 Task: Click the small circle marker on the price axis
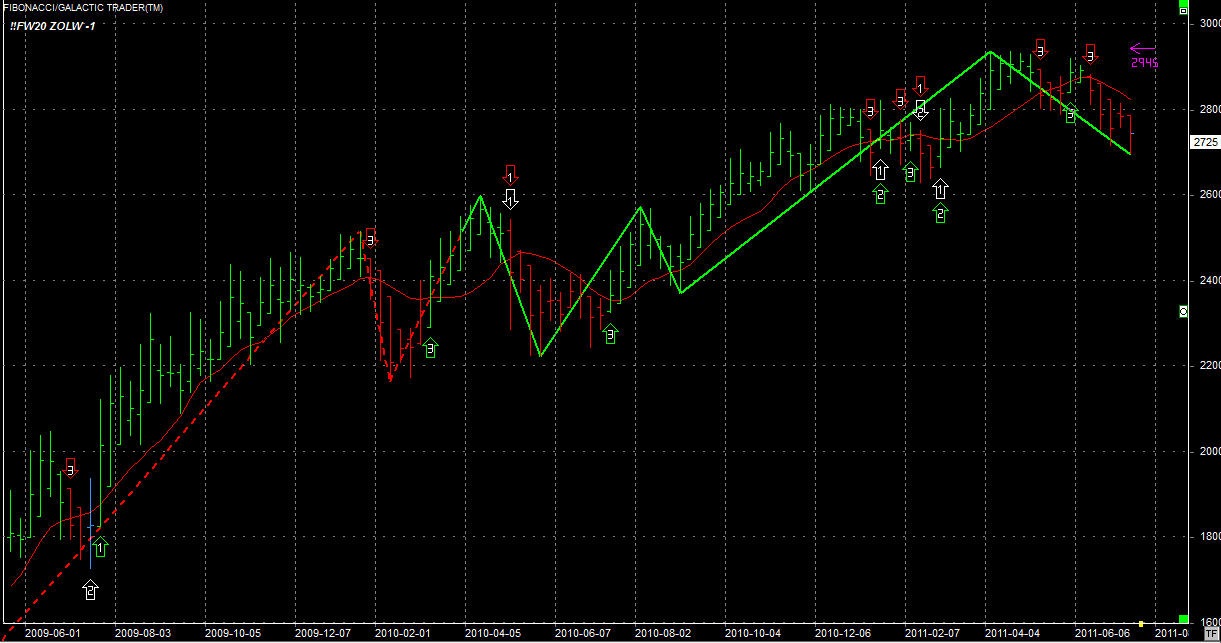click(x=1184, y=312)
